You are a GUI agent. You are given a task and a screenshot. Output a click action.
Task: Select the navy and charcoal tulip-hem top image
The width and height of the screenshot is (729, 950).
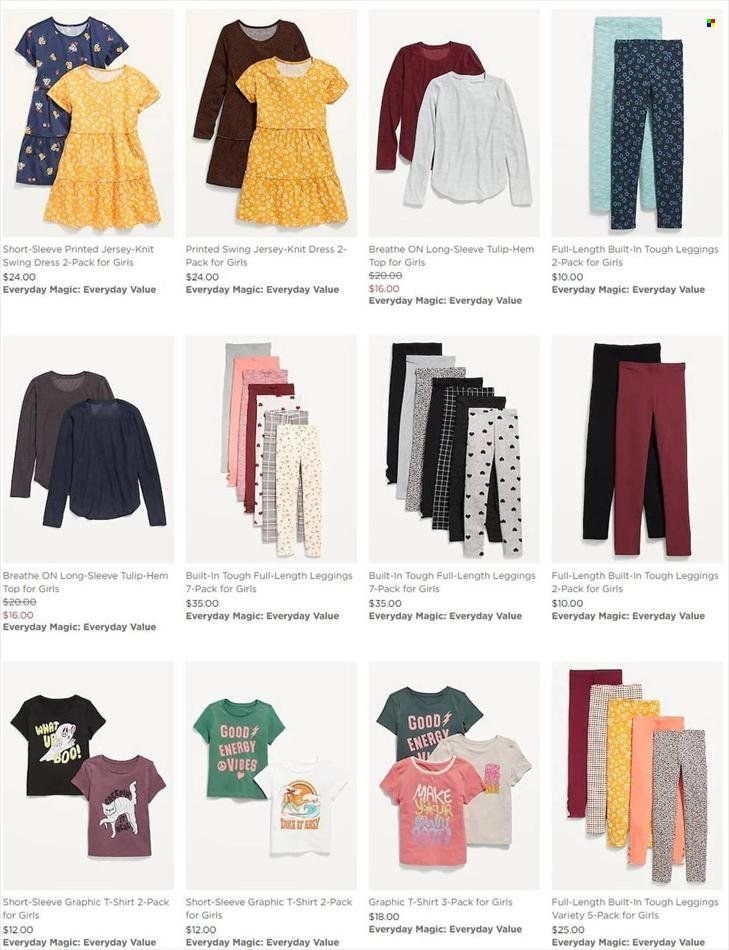(88, 450)
